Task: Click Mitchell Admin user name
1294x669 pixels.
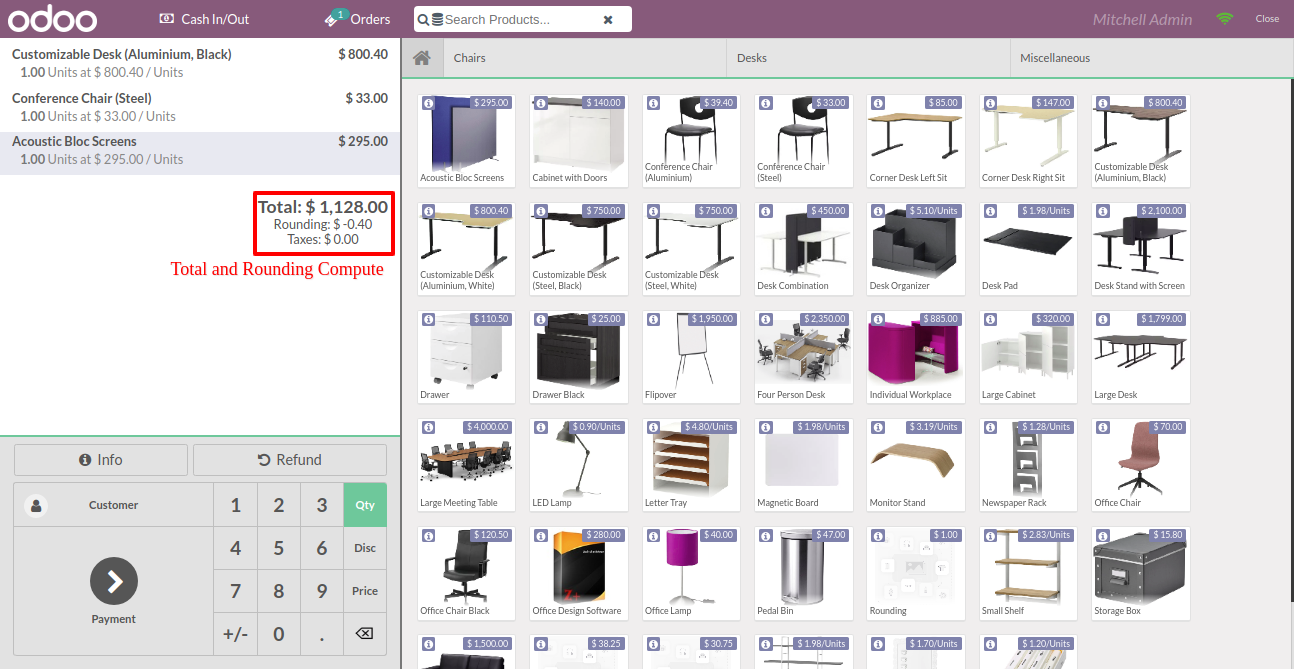Action: click(x=1142, y=19)
